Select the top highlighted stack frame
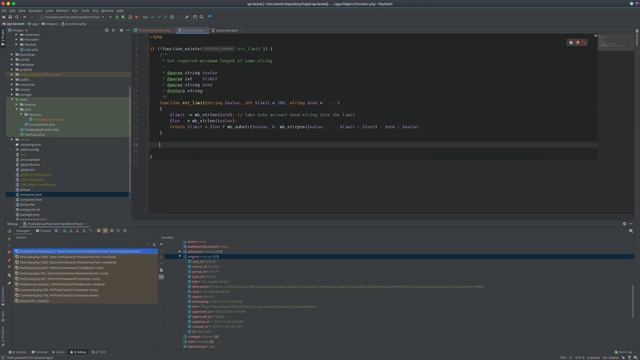This screenshot has width=640, height=360. 86,251
